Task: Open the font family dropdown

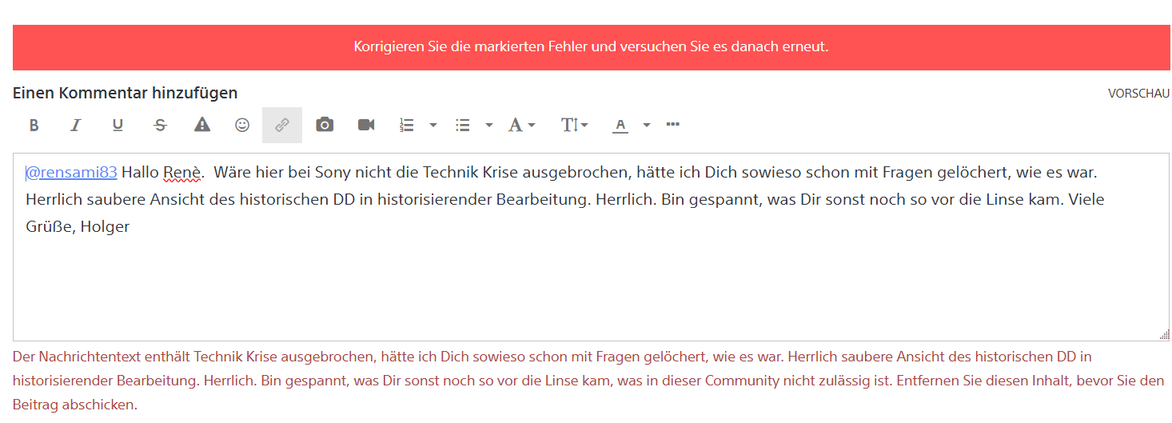Action: pyautogui.click(x=521, y=125)
